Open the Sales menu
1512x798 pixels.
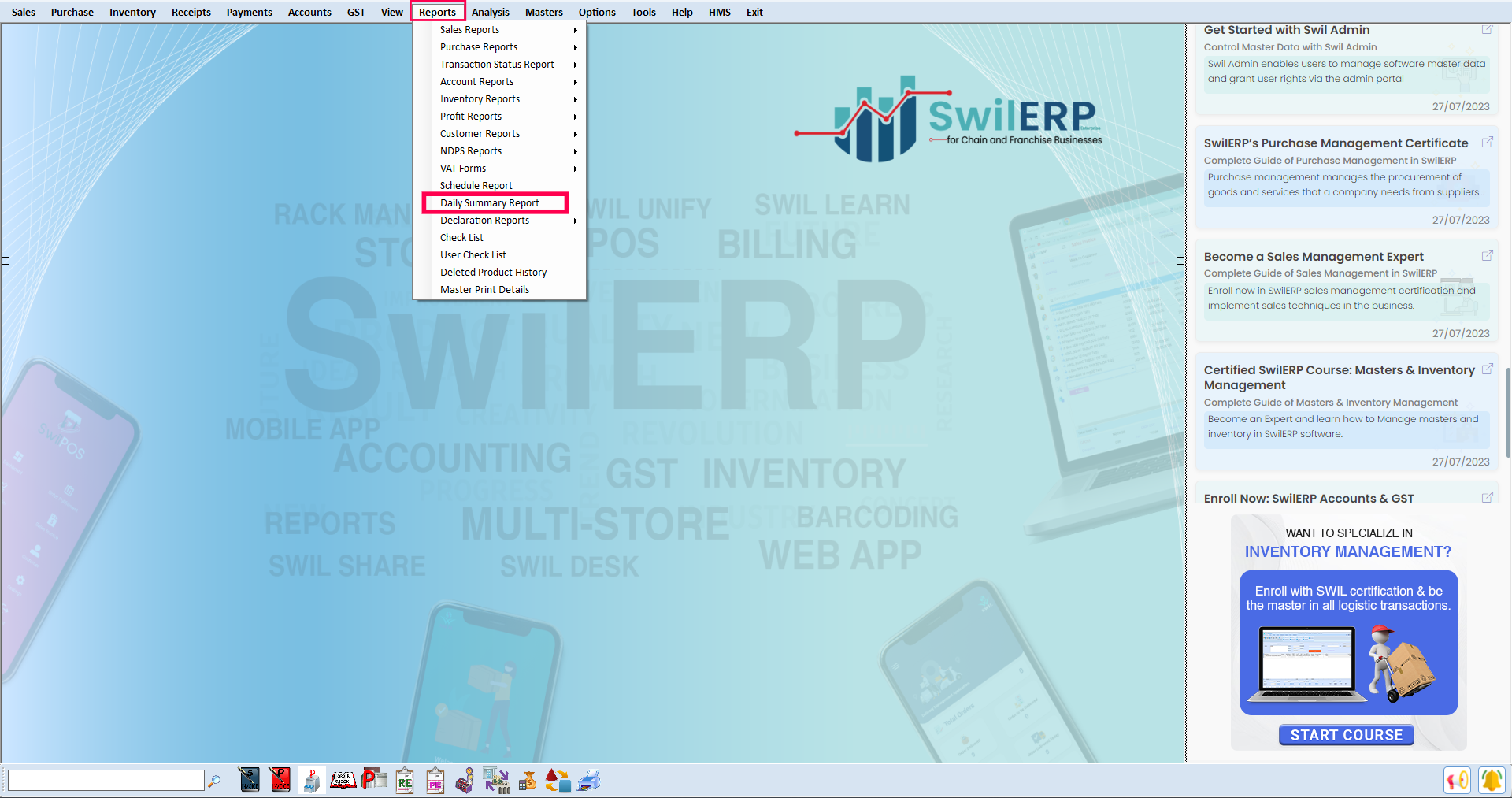pos(24,12)
